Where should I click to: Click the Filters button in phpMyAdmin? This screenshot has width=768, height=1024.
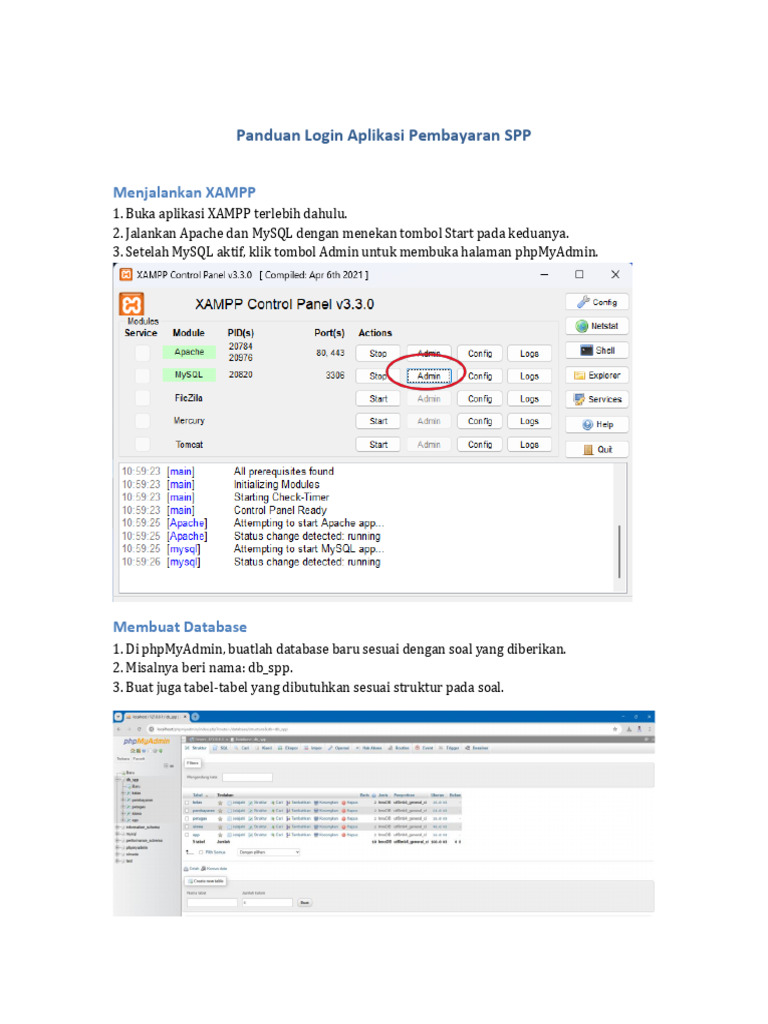click(x=193, y=763)
